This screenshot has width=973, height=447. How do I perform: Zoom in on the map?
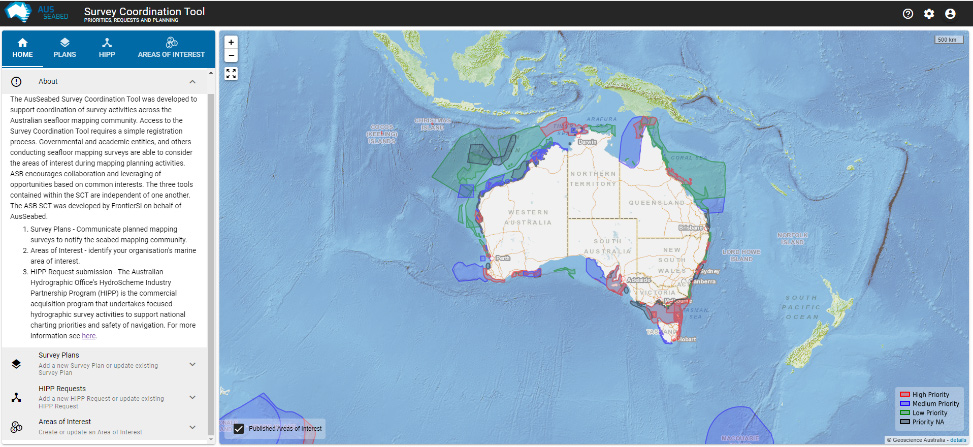tap(231, 42)
